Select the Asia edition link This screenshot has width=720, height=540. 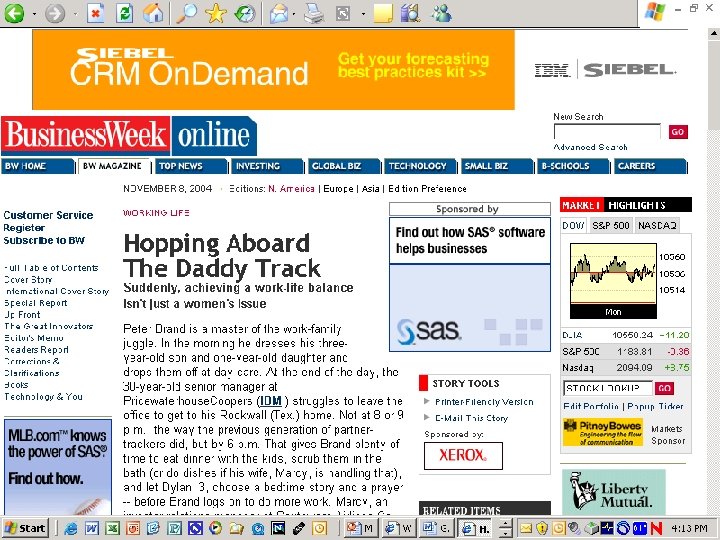(x=371, y=189)
